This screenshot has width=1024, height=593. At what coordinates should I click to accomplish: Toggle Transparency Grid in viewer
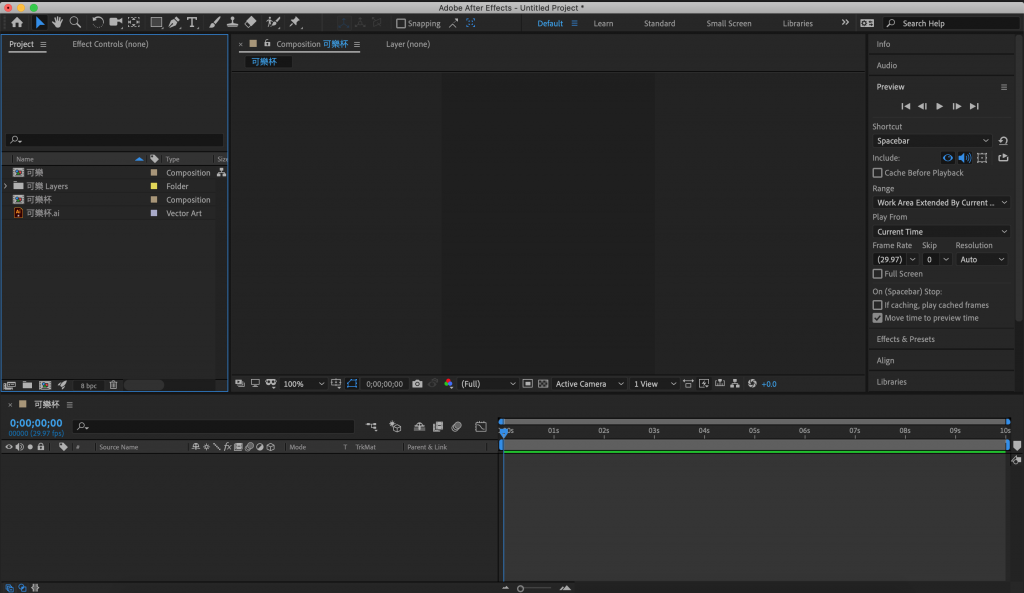[543, 384]
